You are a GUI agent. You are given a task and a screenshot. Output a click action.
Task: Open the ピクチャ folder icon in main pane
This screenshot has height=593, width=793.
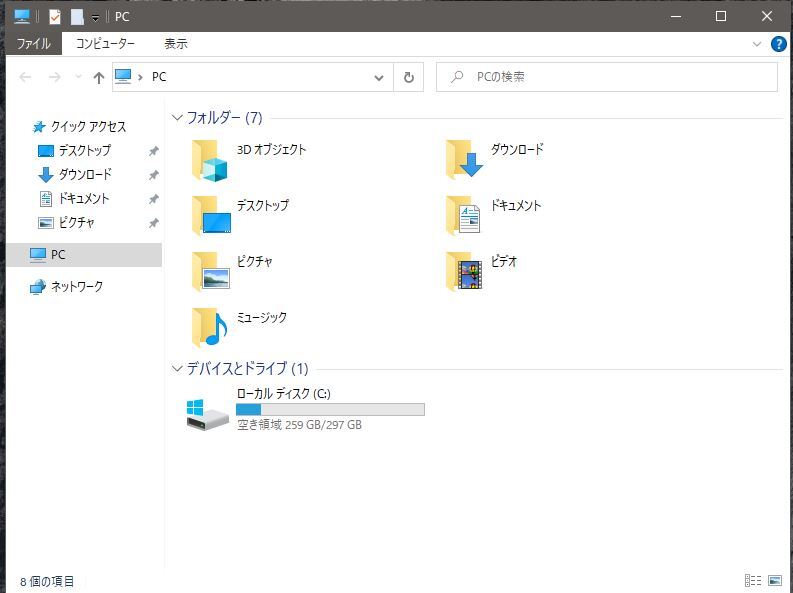(211, 271)
